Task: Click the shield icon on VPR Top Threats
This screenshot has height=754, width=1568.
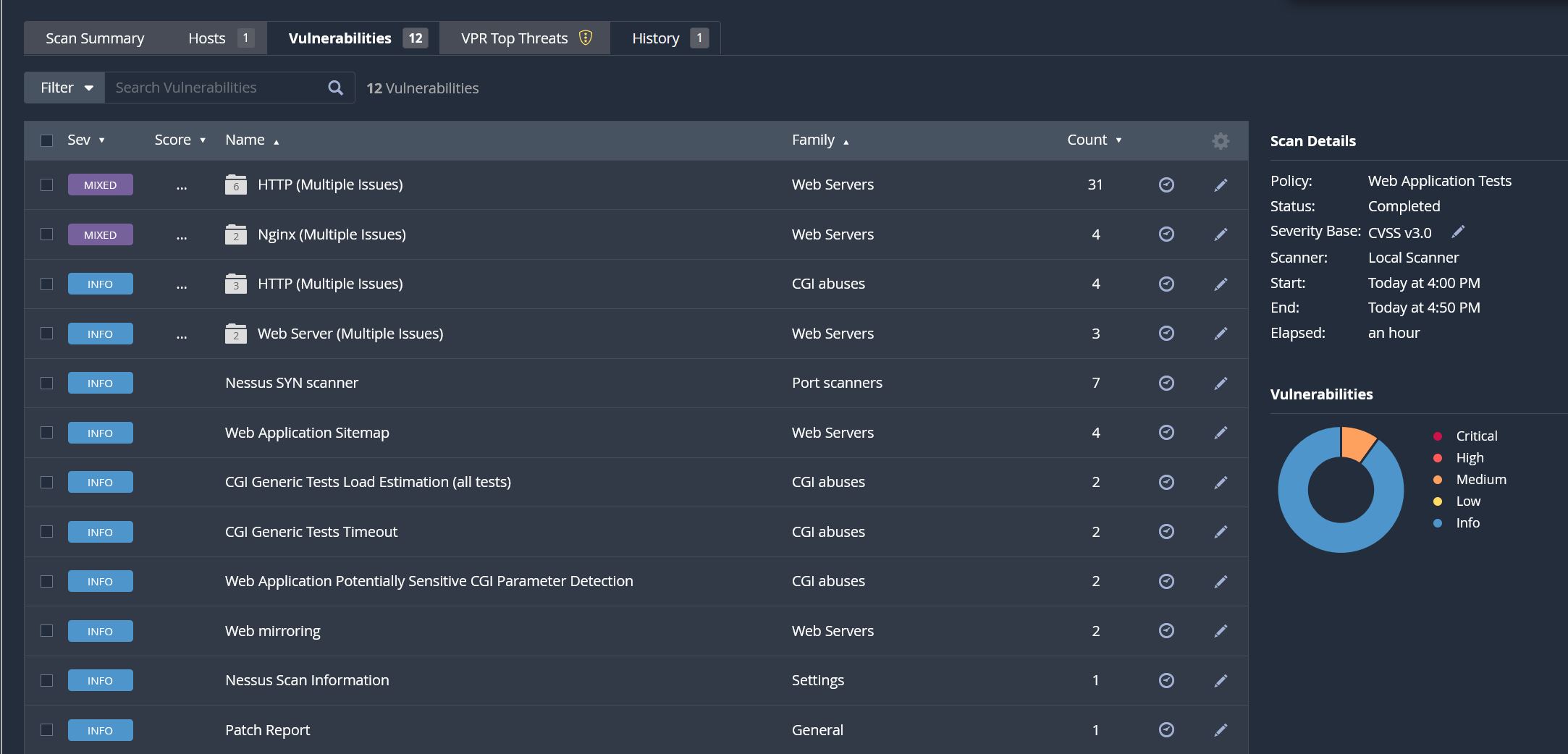Action: pyautogui.click(x=586, y=38)
